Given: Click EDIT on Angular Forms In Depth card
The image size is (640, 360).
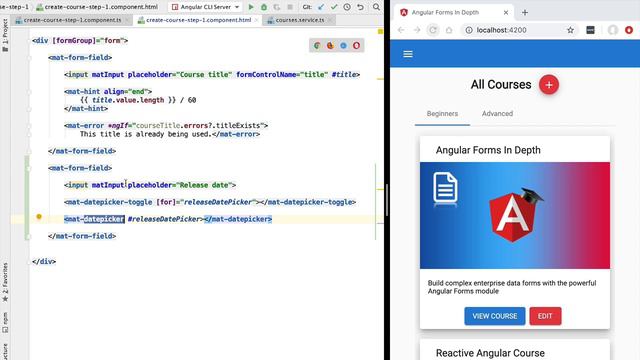Looking at the screenshot, I should (545, 316).
